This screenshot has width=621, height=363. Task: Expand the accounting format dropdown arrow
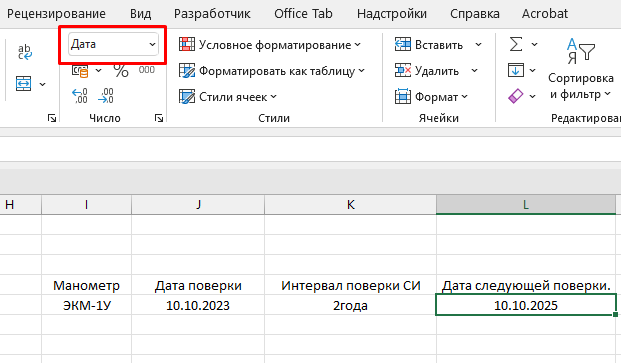(98, 71)
